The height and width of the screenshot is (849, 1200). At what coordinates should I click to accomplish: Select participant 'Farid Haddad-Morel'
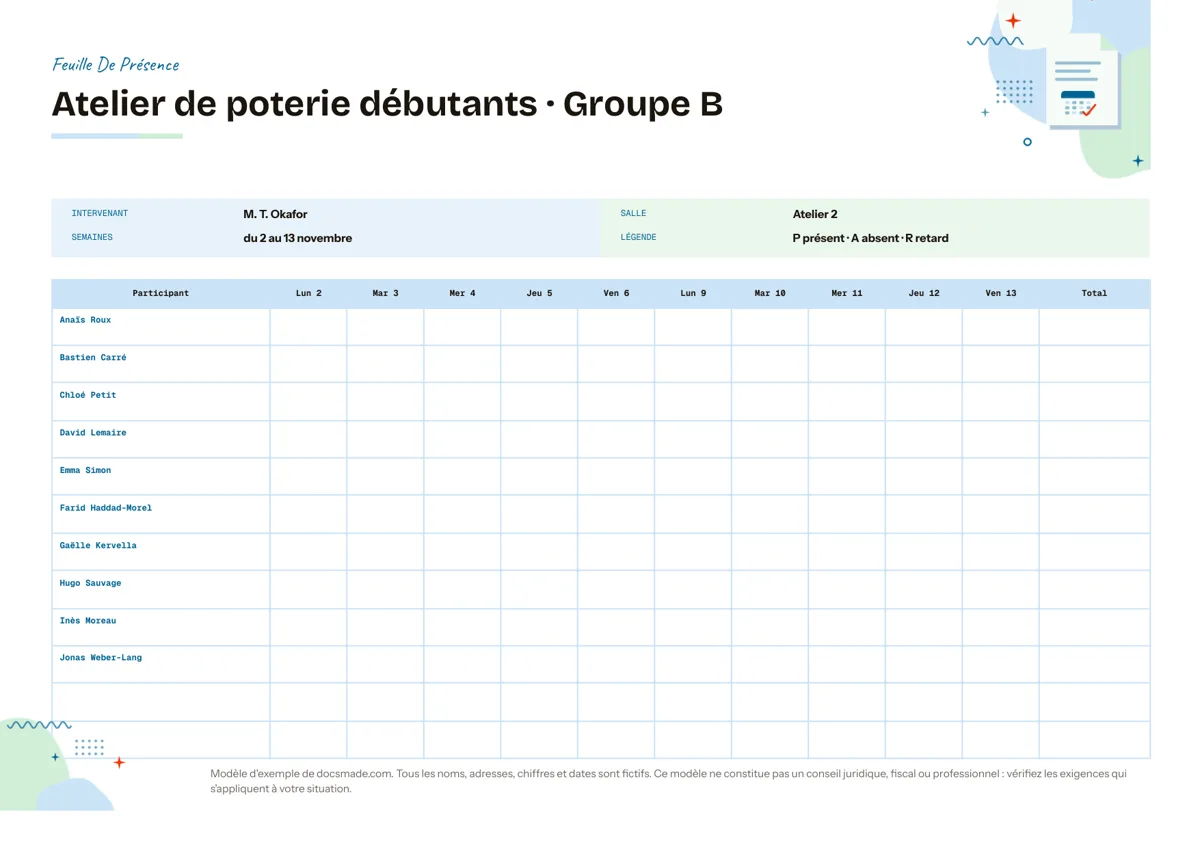[x=106, y=508]
